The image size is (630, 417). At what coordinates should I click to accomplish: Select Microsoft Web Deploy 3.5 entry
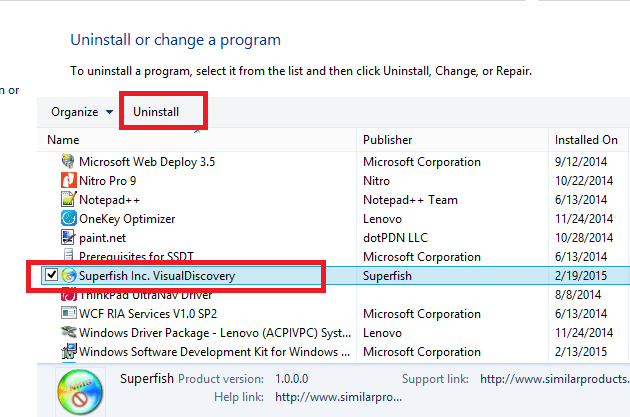click(147, 161)
